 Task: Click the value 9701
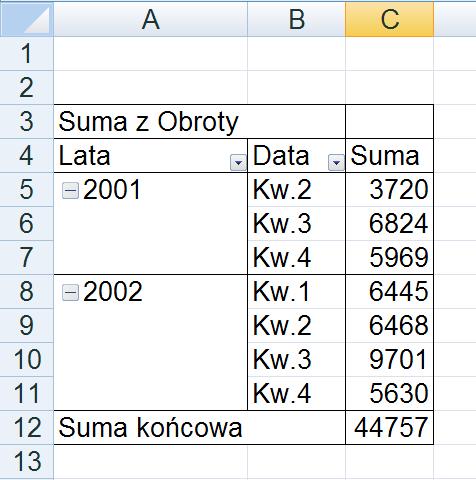coord(399,359)
